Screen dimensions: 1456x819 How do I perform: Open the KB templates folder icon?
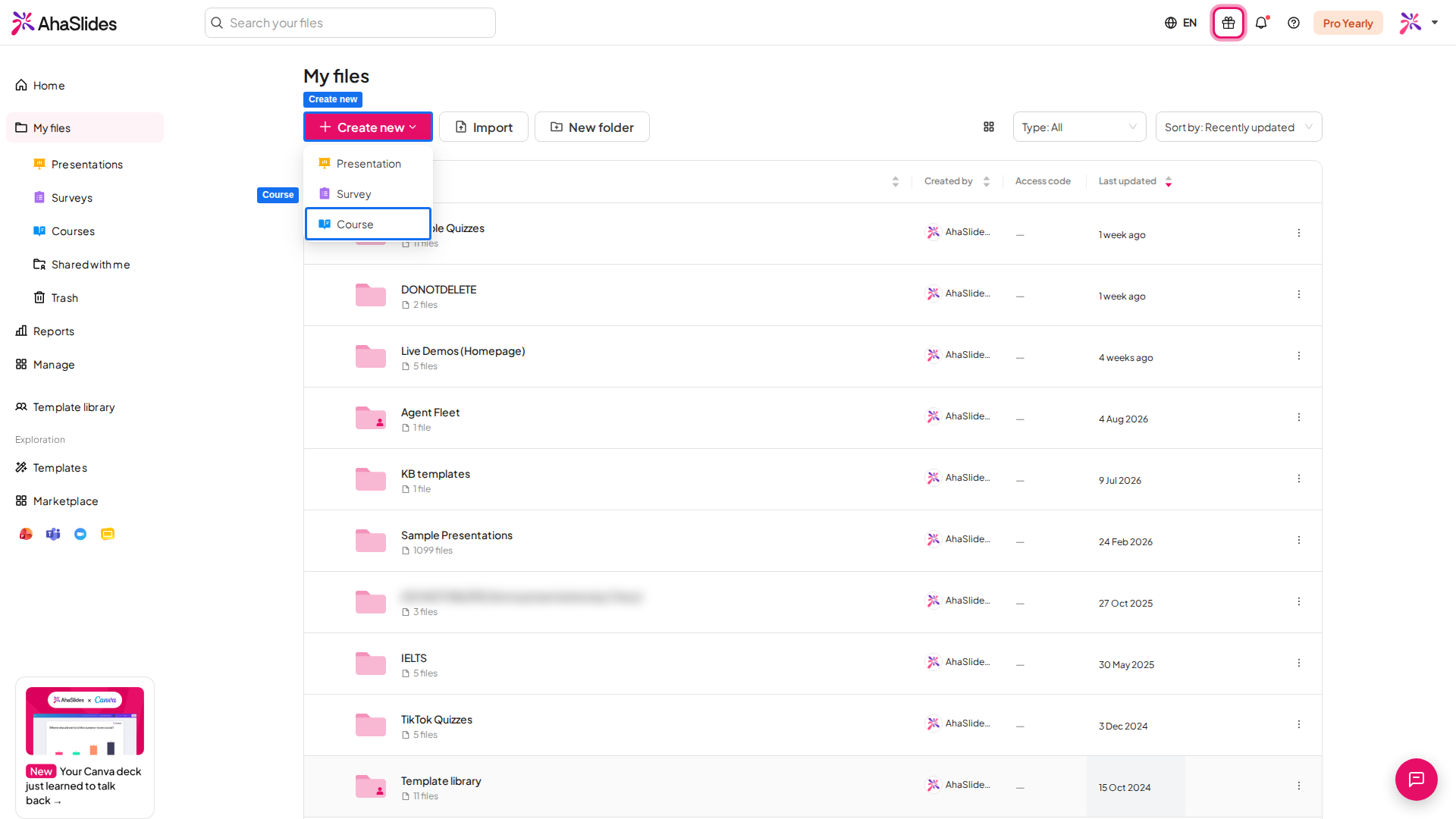371,479
